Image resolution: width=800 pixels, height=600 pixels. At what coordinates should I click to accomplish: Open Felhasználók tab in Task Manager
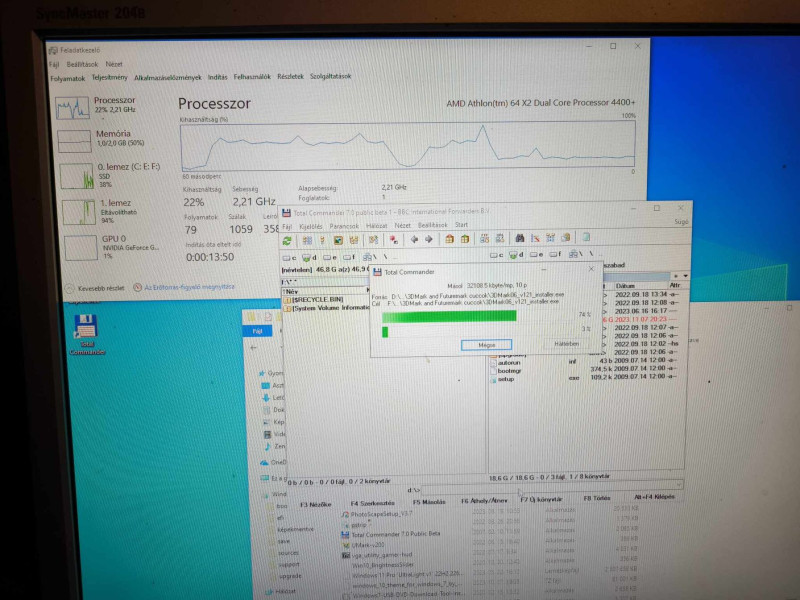pyautogui.click(x=252, y=77)
